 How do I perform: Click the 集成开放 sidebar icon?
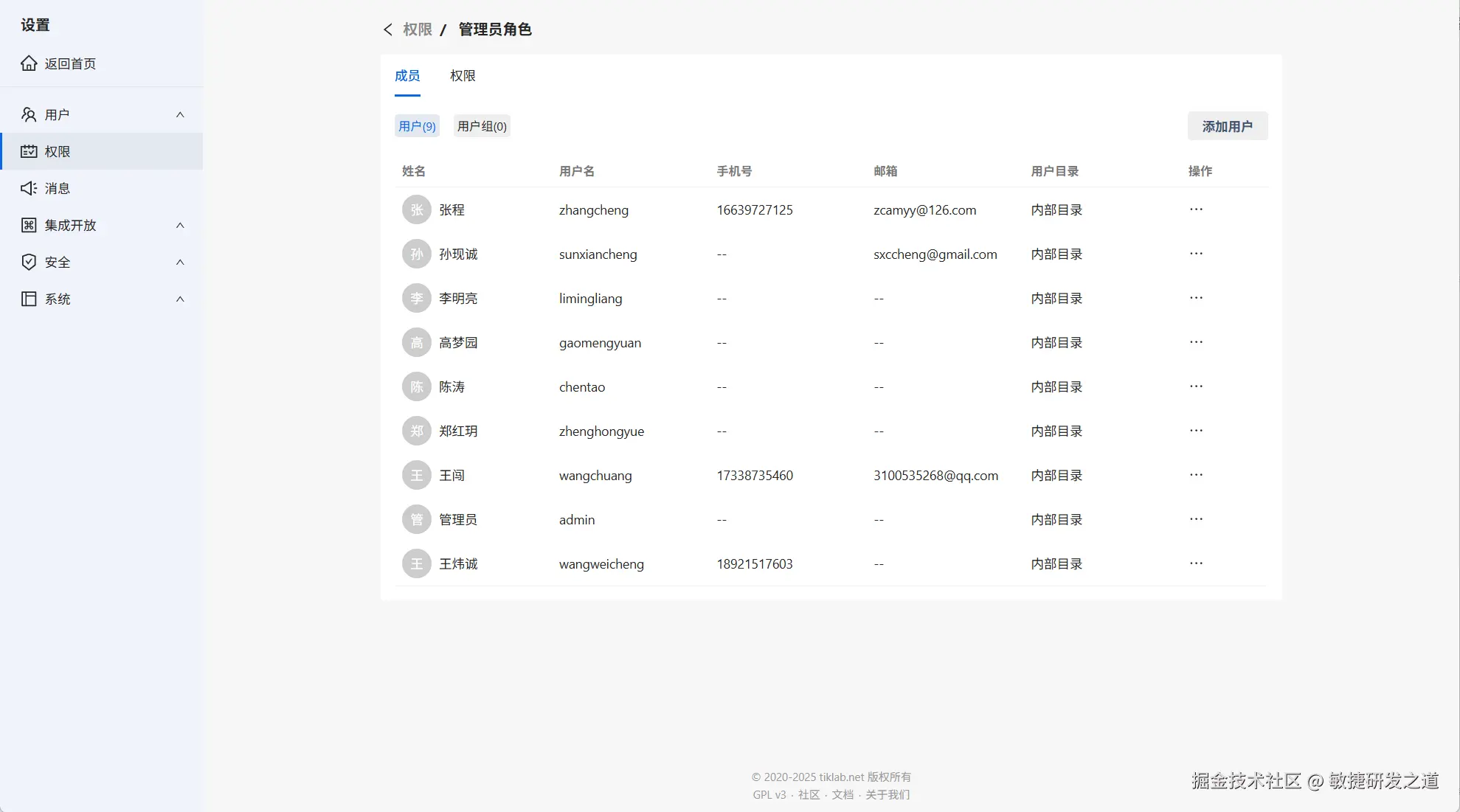tap(29, 225)
